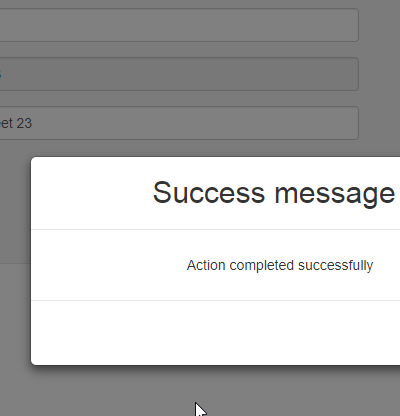Click the "Success message" dialog heading
Image resolution: width=400 pixels, height=416 pixels.
(x=274, y=193)
